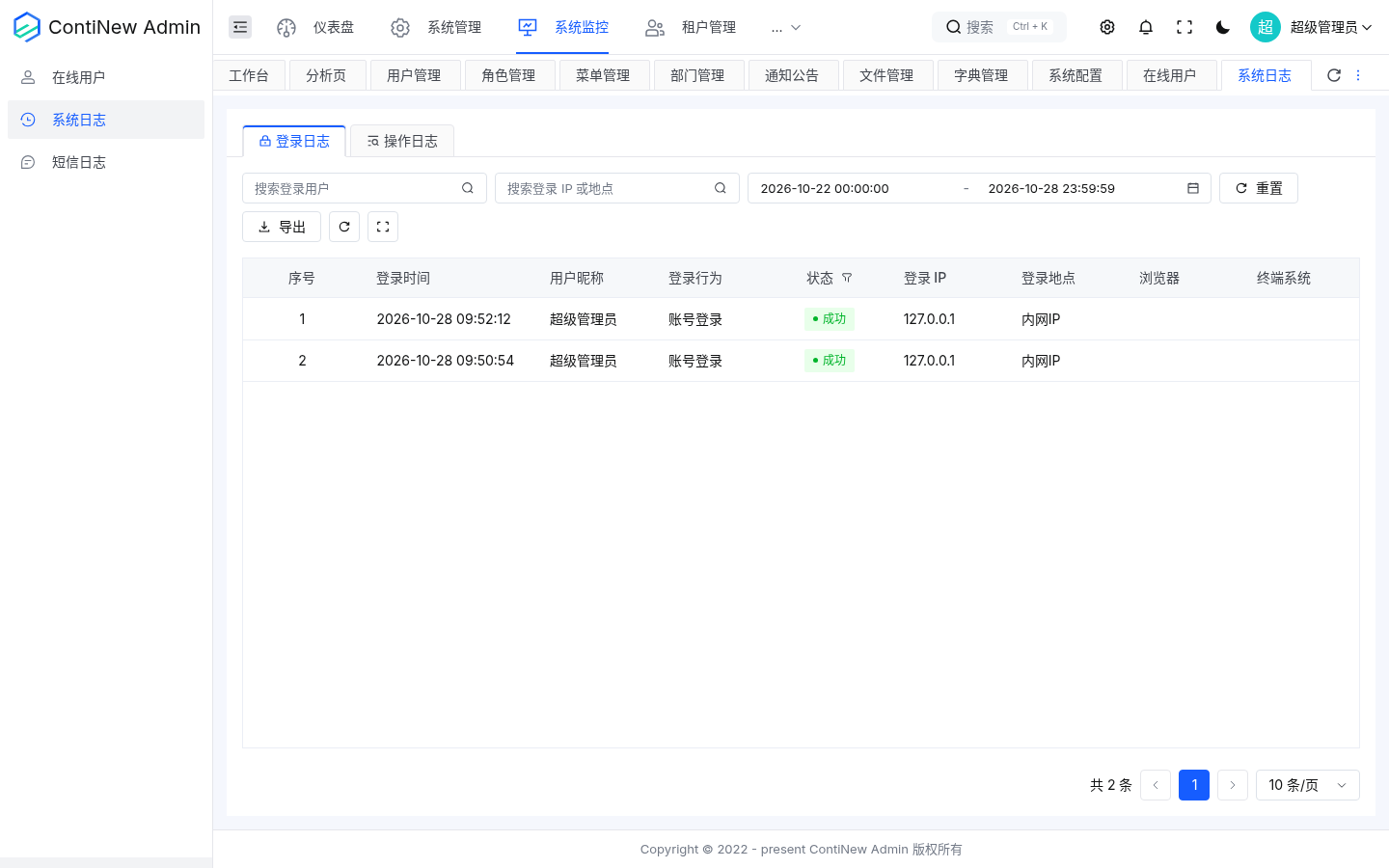Screen dimensions: 1389x868
Task: Switch to 操作日志 tab
Action: coord(402,141)
